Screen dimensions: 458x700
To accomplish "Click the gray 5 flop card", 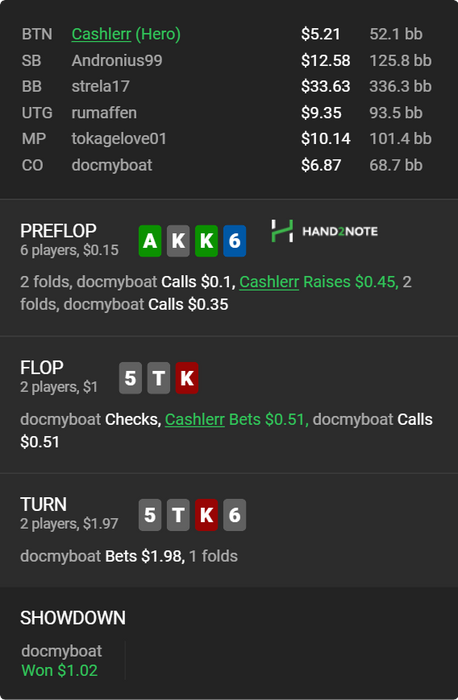I will 130,378.
